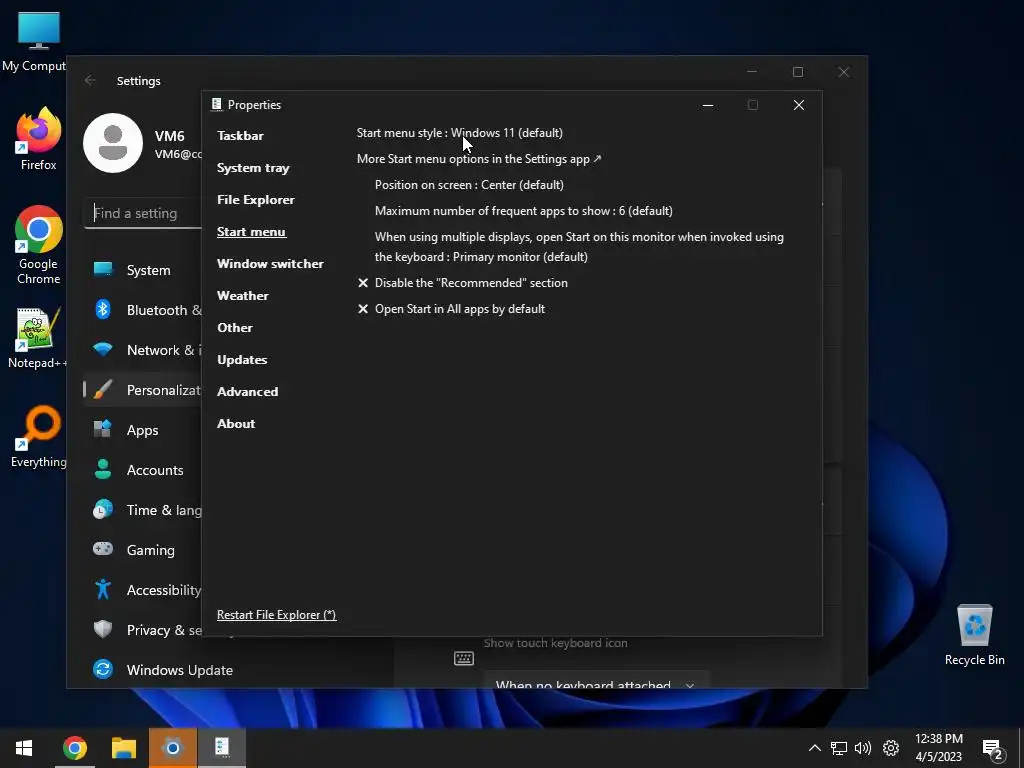Switch to the Advanced section
The height and width of the screenshot is (768, 1024).
[x=248, y=392]
